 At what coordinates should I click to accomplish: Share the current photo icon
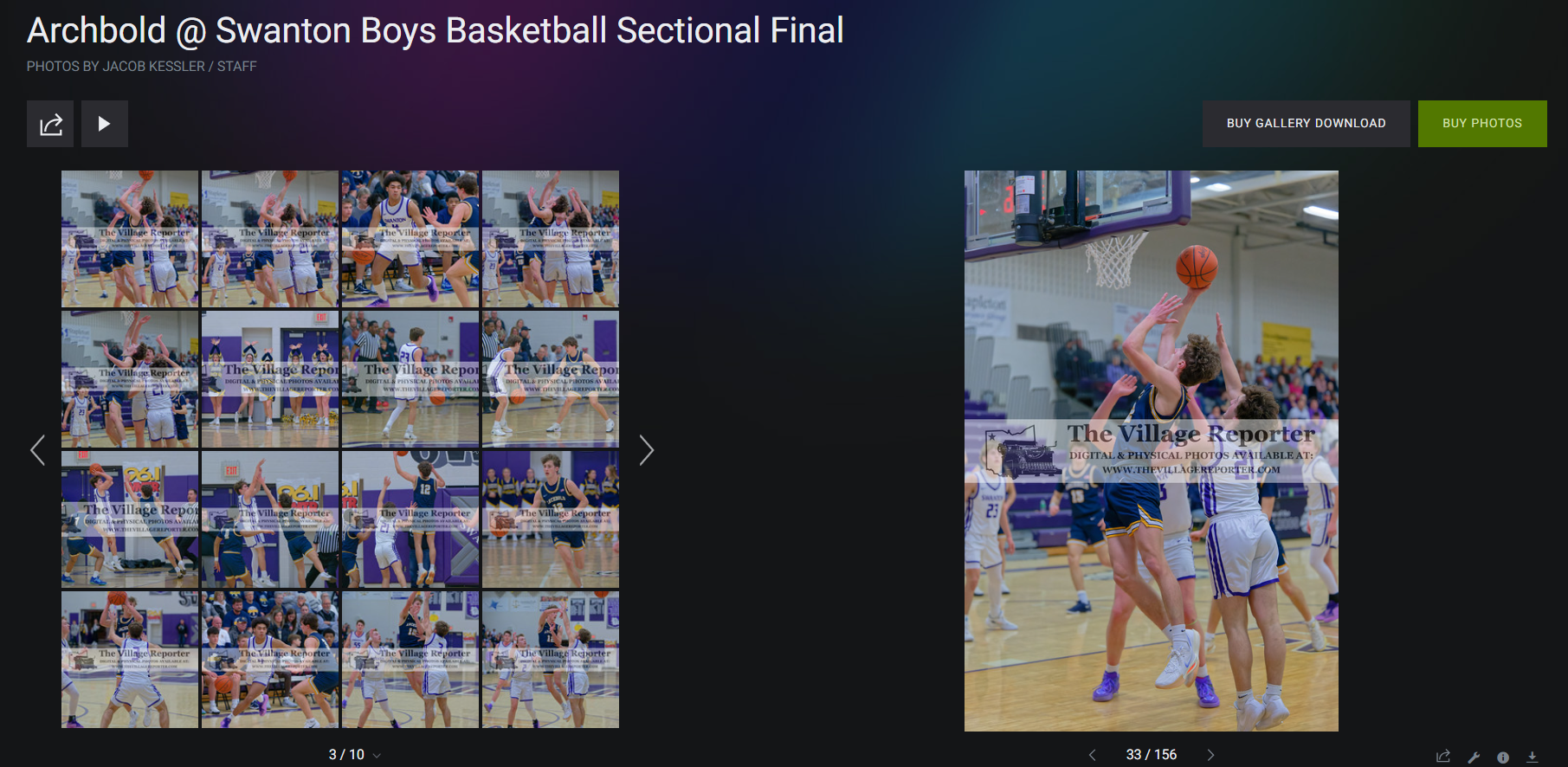[1443, 757]
